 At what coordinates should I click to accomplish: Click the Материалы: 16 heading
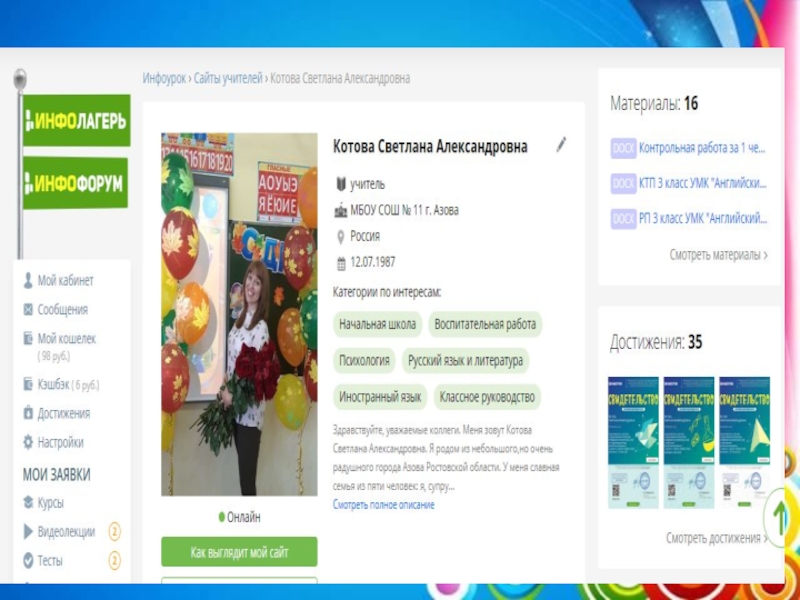pyautogui.click(x=654, y=104)
